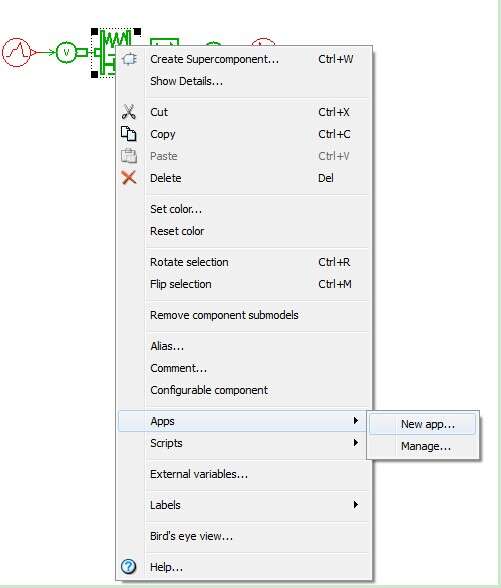Expand the Apps submenu arrow
The height and width of the screenshot is (588, 501).
tap(356, 421)
